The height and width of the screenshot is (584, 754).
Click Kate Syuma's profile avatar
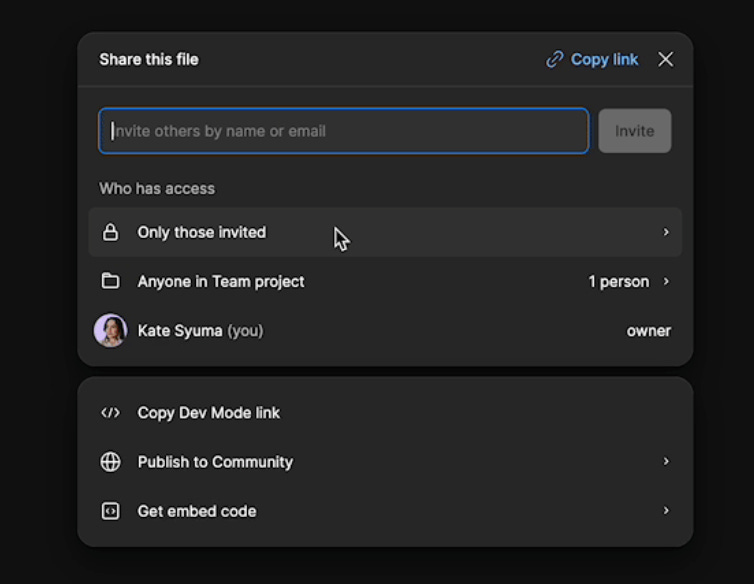click(111, 330)
